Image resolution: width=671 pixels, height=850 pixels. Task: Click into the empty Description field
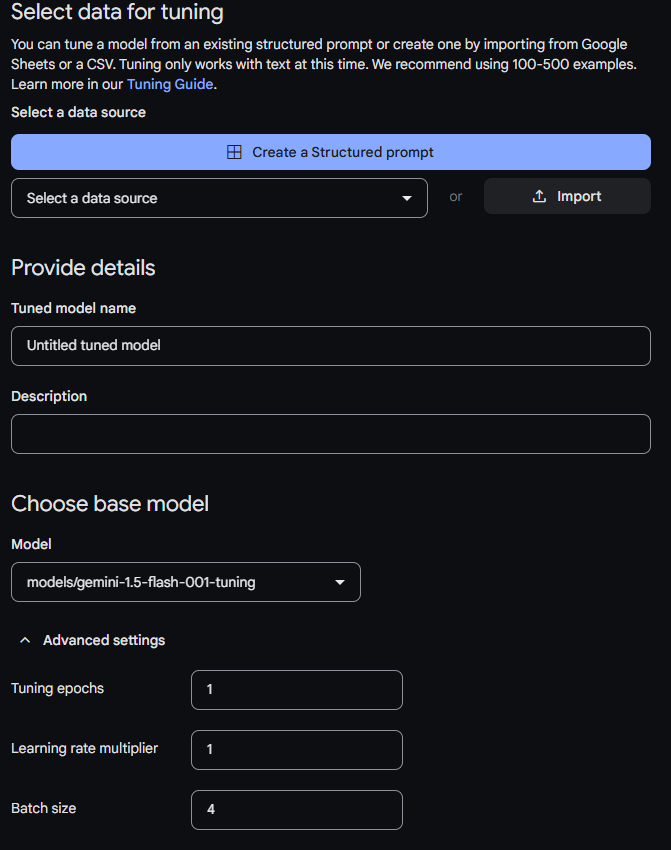click(x=330, y=434)
